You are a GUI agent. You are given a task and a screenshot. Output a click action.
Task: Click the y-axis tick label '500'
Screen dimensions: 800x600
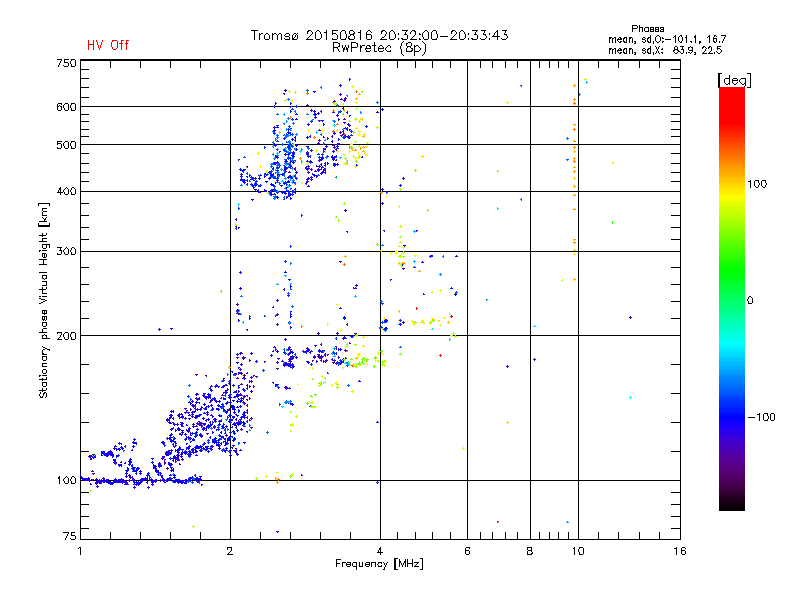pos(66,145)
